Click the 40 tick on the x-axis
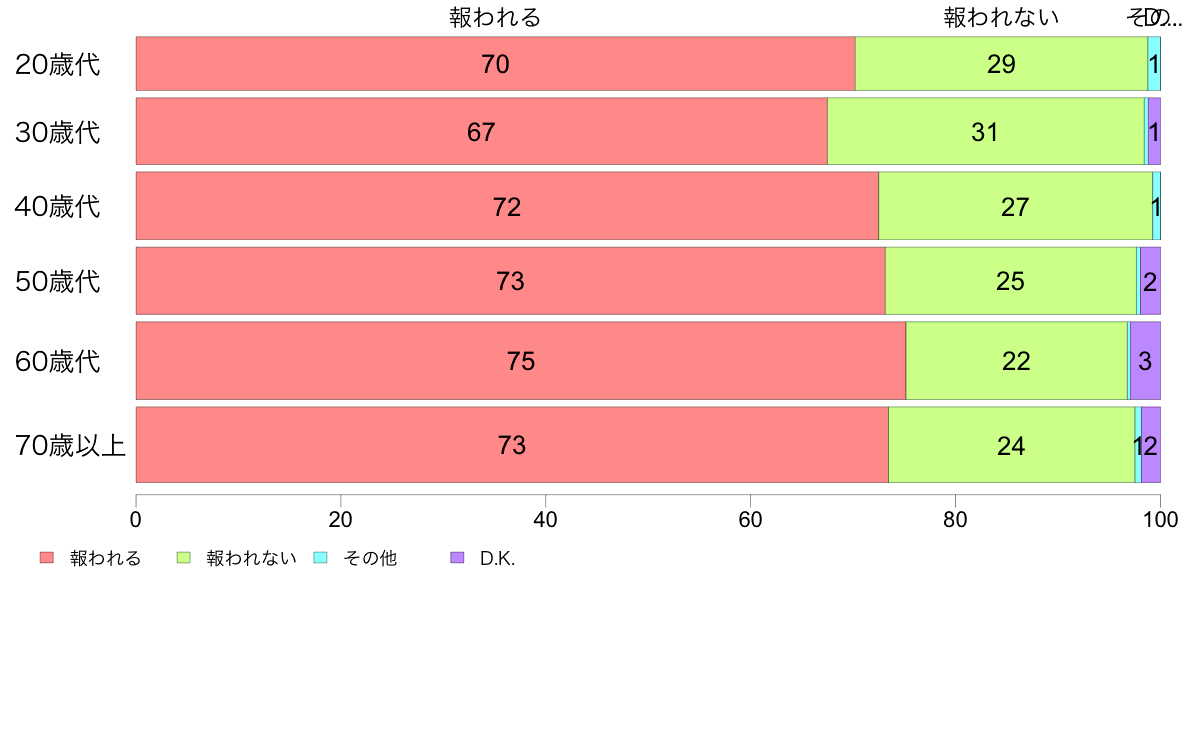 [x=546, y=519]
